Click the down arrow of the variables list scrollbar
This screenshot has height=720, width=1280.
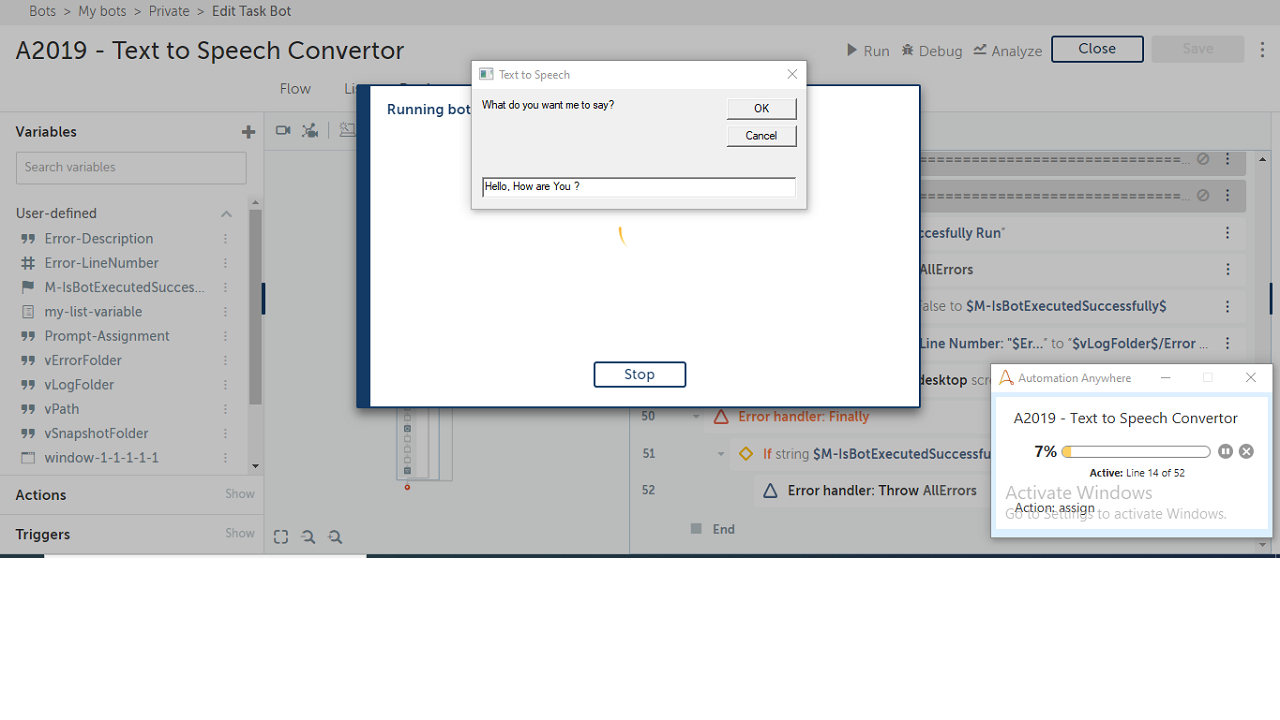pos(256,466)
